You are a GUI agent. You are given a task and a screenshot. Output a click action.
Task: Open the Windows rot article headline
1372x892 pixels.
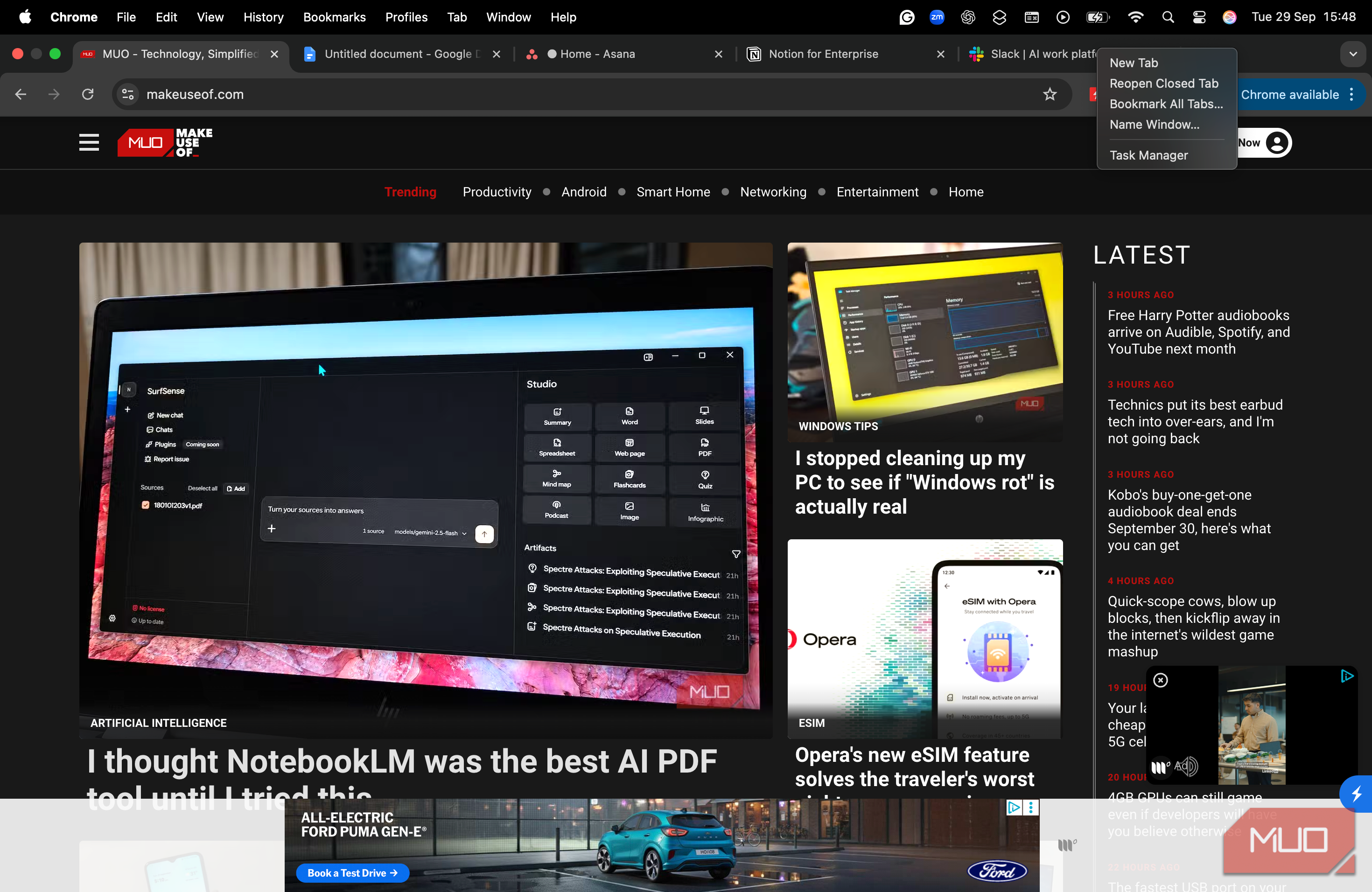tap(924, 482)
